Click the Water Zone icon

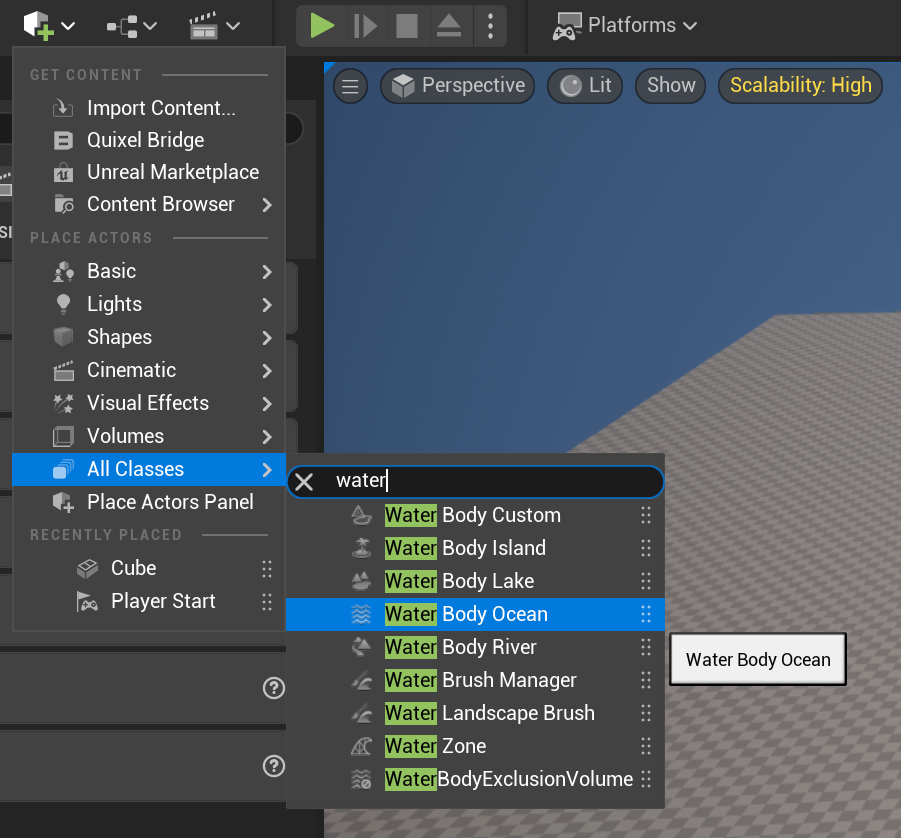pyautogui.click(x=361, y=746)
